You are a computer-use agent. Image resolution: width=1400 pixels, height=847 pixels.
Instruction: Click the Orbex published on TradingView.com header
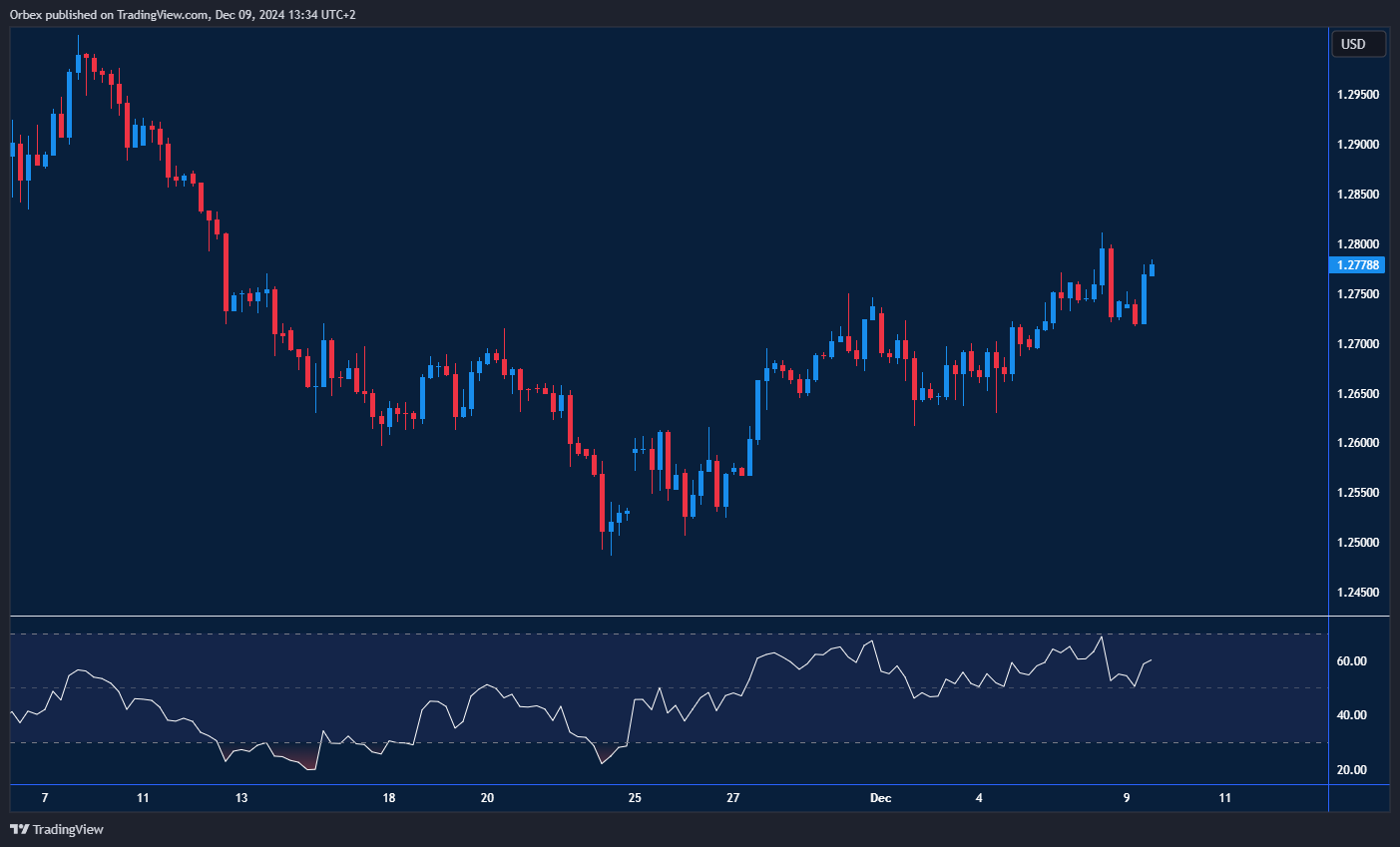coord(182,14)
